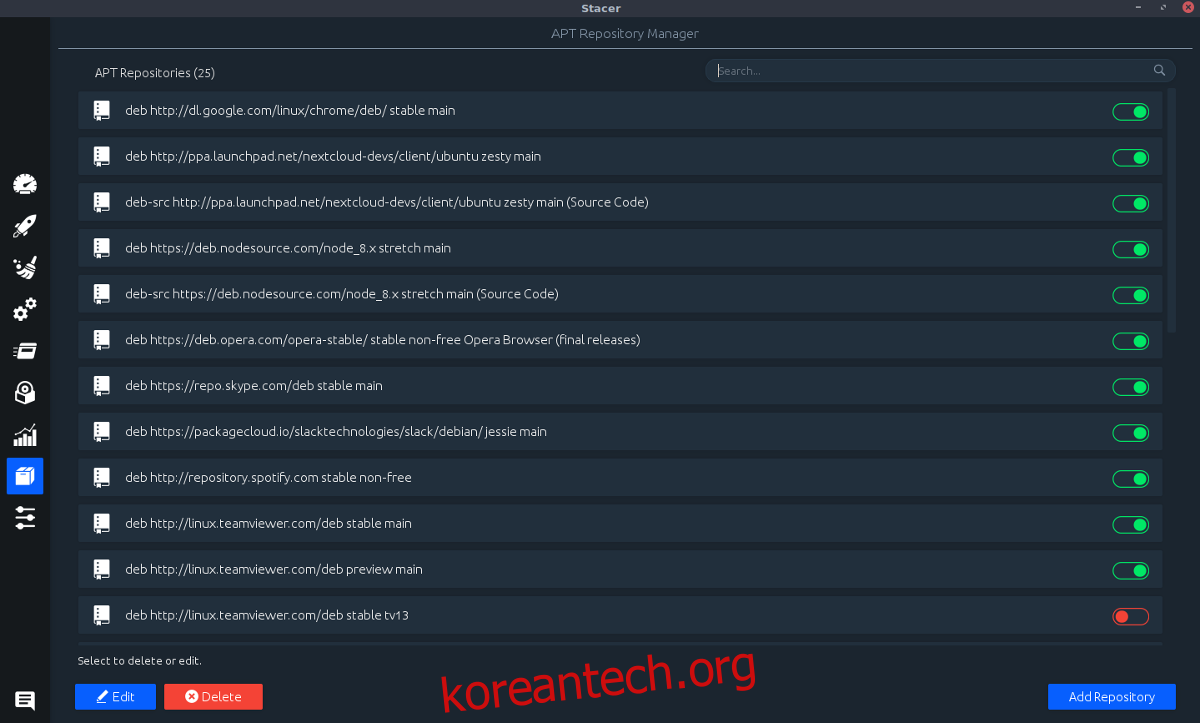Select the repository.spotify.com stable non-free text
The image size is (1200, 723).
click(x=268, y=478)
